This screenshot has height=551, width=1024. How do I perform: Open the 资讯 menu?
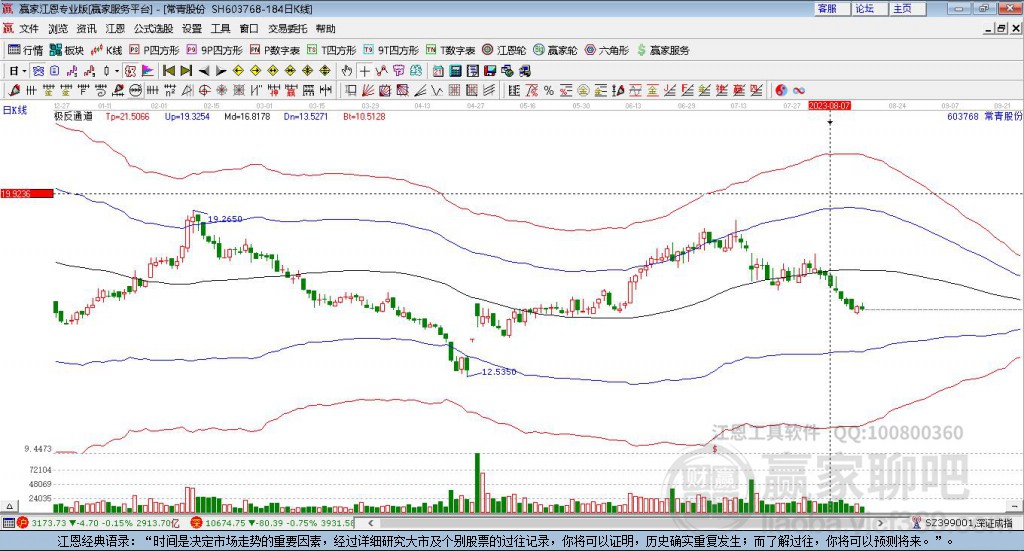[86, 29]
